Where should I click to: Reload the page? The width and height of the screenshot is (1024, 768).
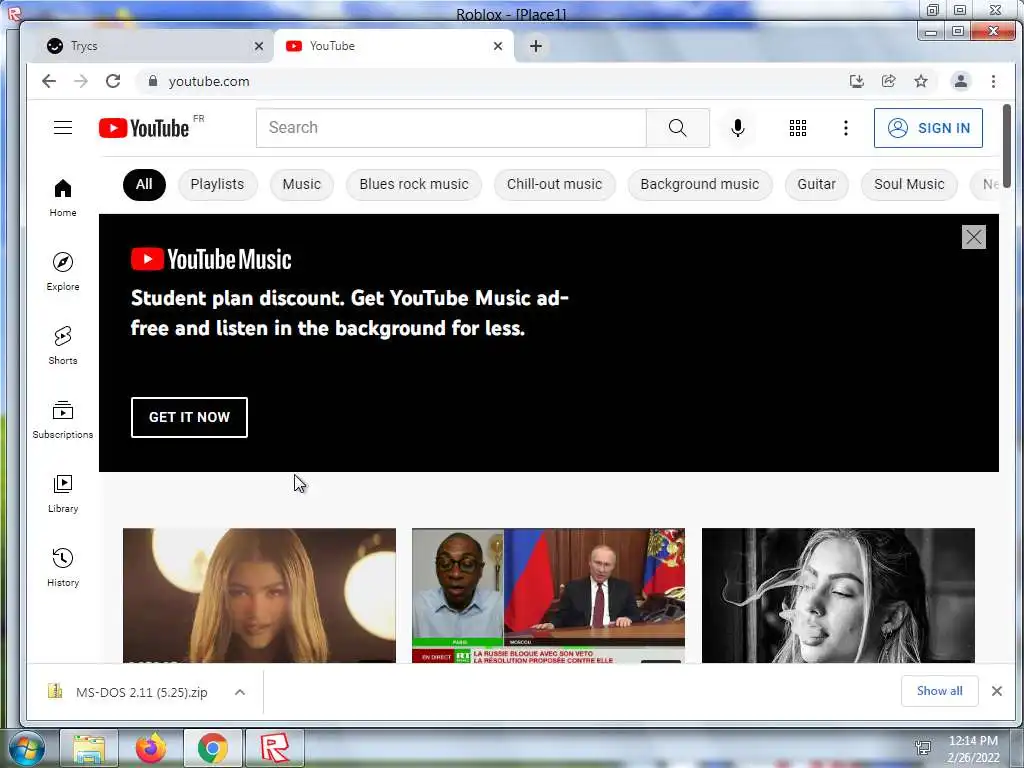(113, 82)
